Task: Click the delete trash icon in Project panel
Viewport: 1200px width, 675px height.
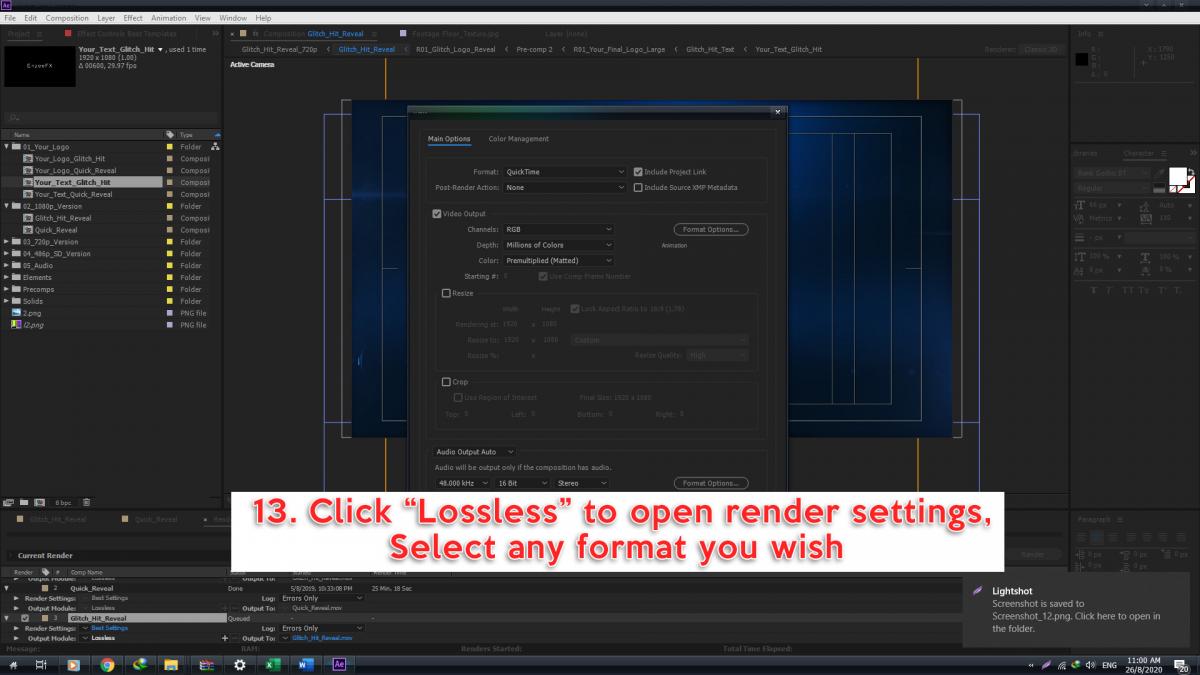Action: [x=87, y=502]
